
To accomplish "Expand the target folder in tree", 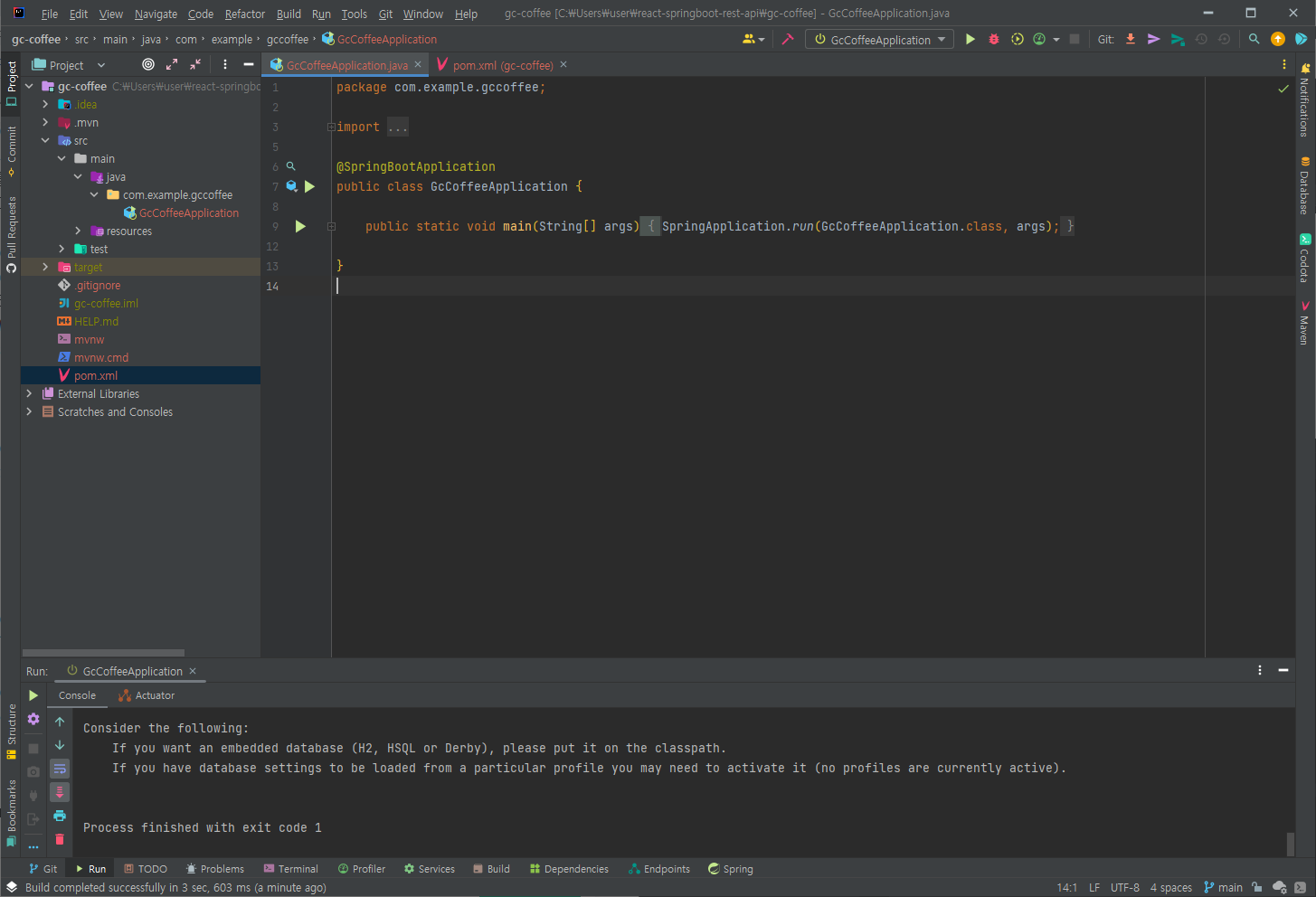I will 45,267.
